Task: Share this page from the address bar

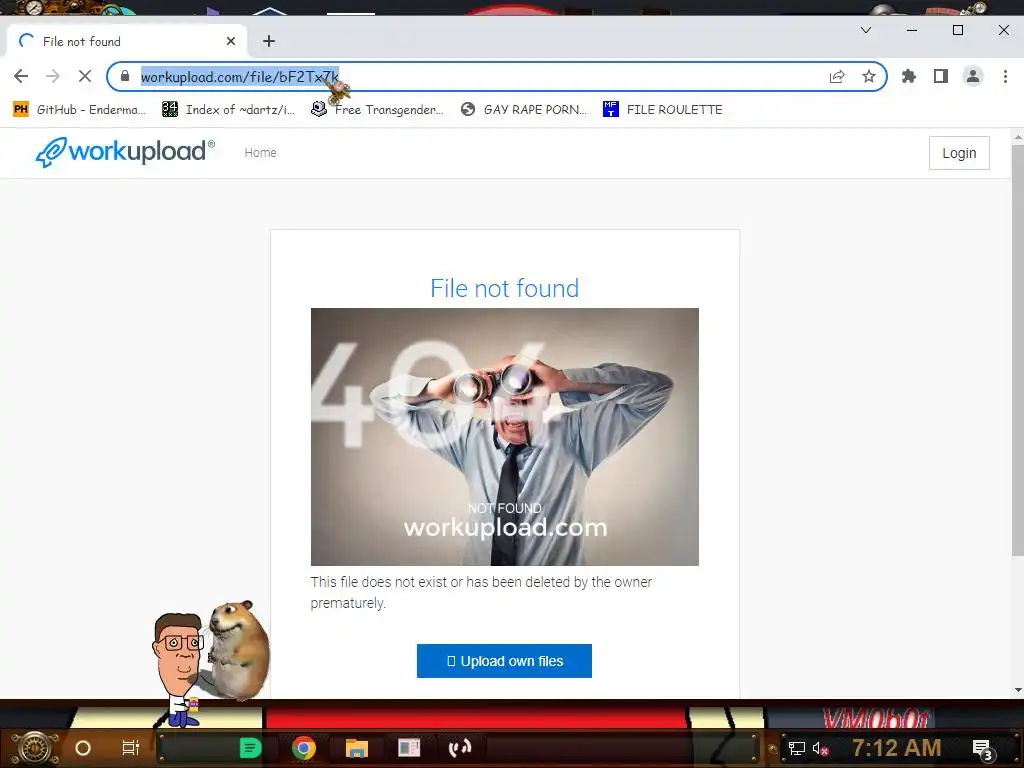Action: pos(837,76)
